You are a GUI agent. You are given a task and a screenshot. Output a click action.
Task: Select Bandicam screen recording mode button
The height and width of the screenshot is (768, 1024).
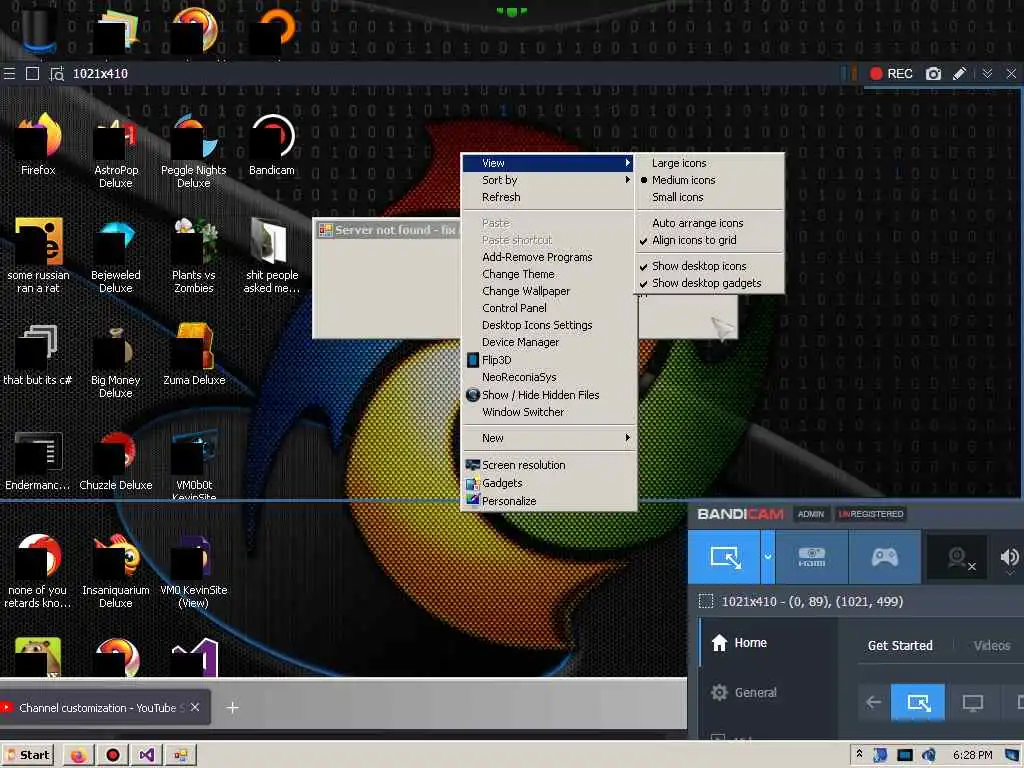(x=725, y=557)
